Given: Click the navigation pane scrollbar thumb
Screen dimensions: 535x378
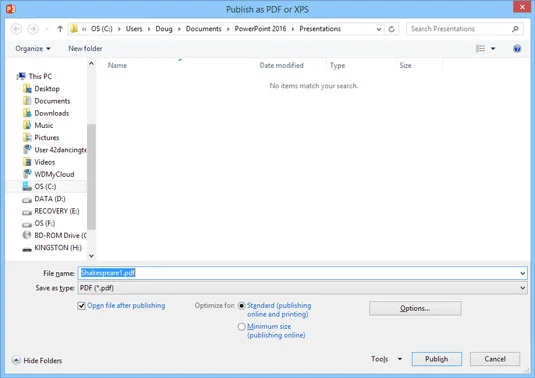Looking at the screenshot, I should [91, 177].
